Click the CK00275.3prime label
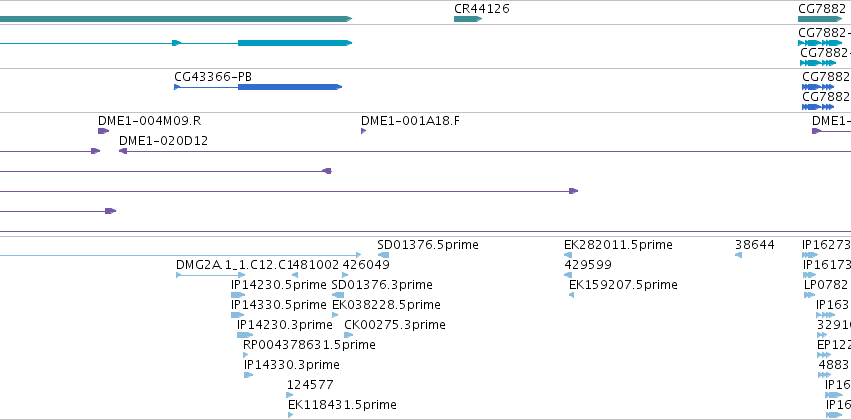The image size is (851, 420). tap(395, 325)
